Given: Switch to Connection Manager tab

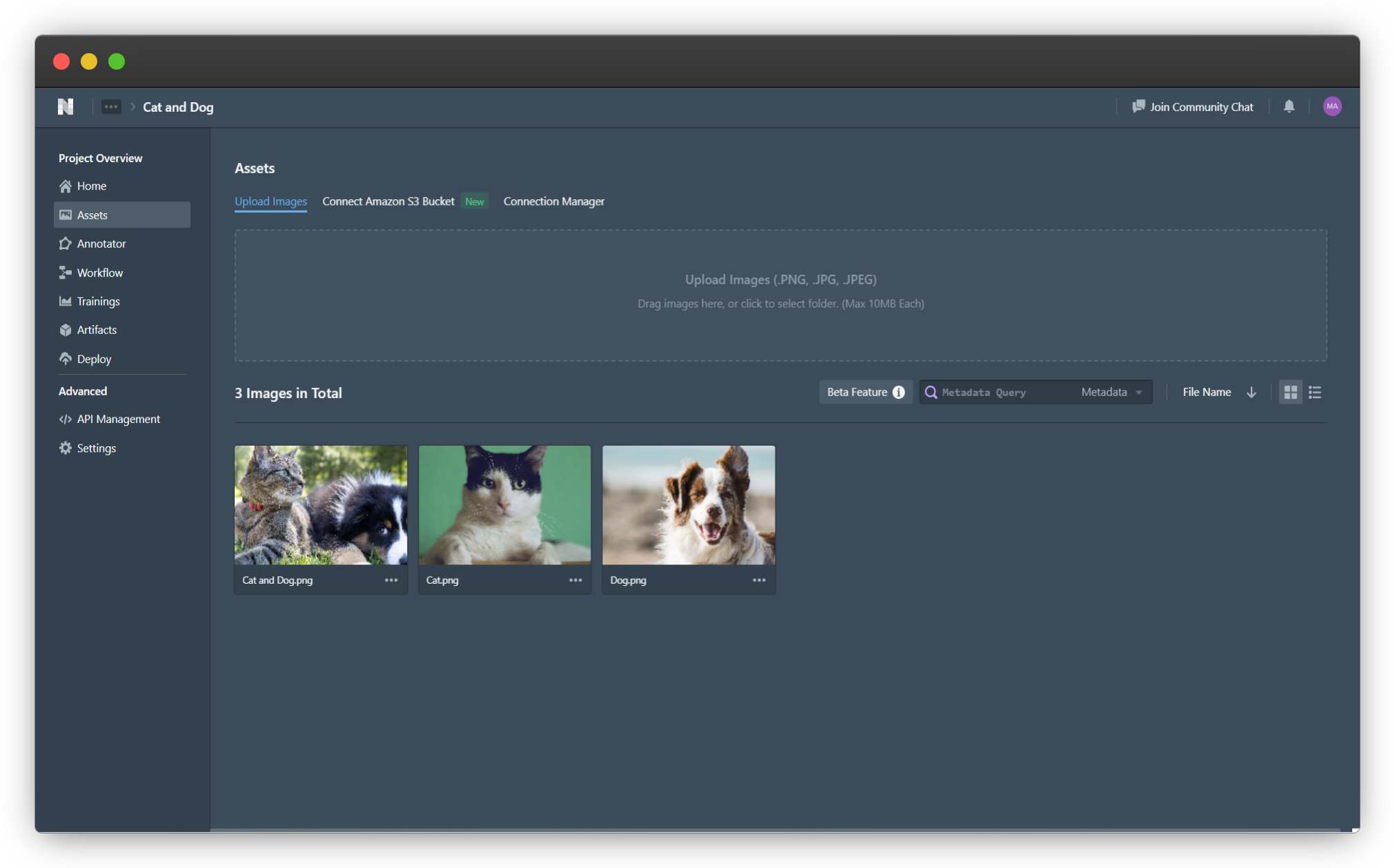Looking at the screenshot, I should coord(553,201).
